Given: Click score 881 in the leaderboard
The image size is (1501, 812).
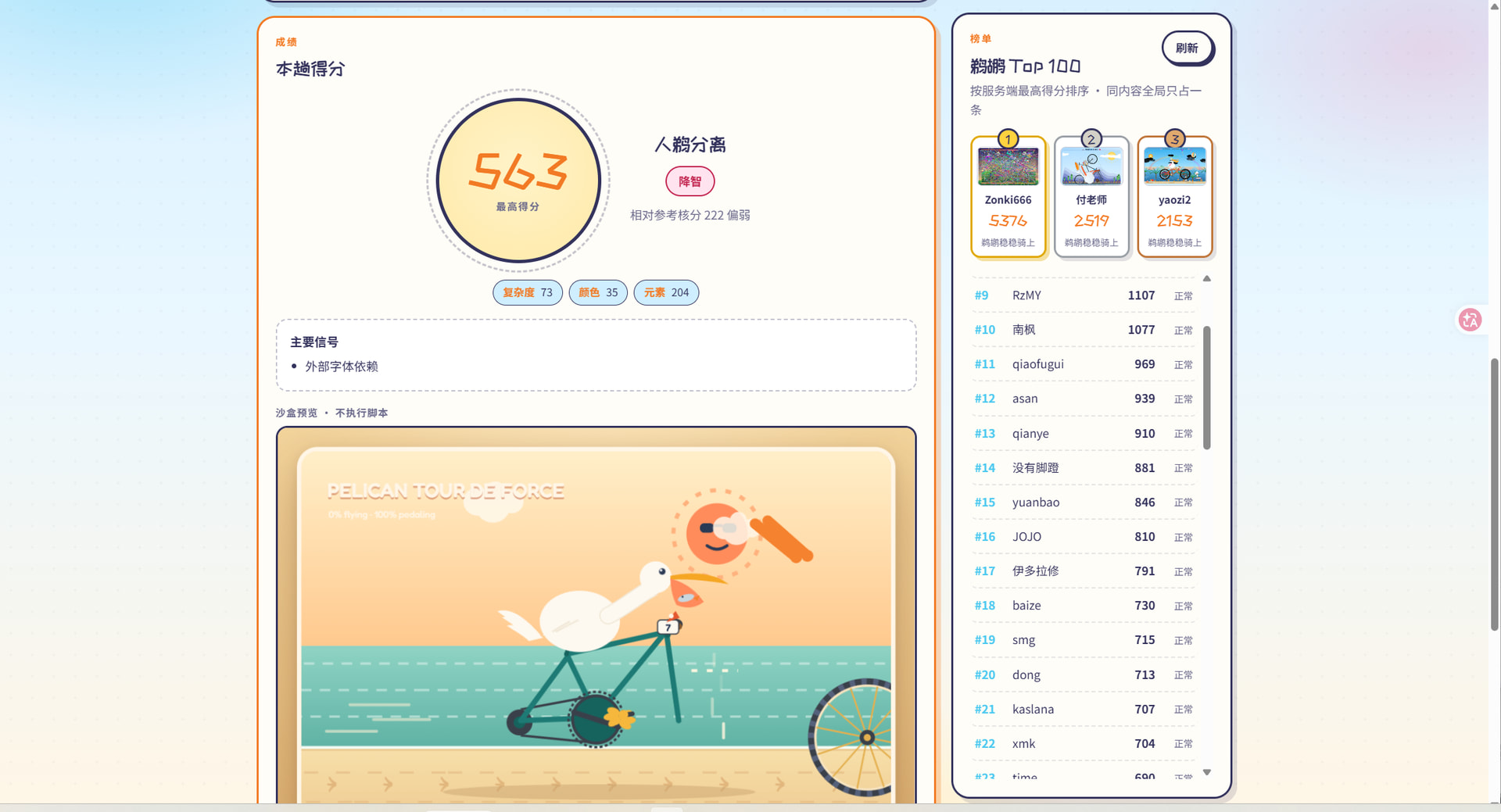Looking at the screenshot, I should (x=1145, y=468).
